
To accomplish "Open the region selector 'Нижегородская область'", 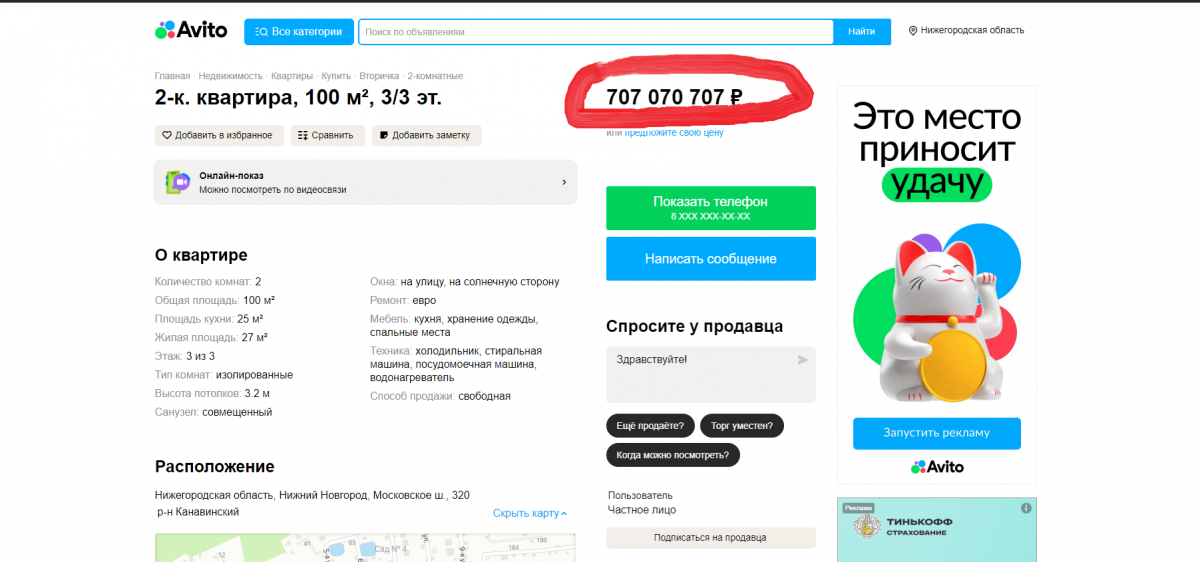I will [x=966, y=31].
